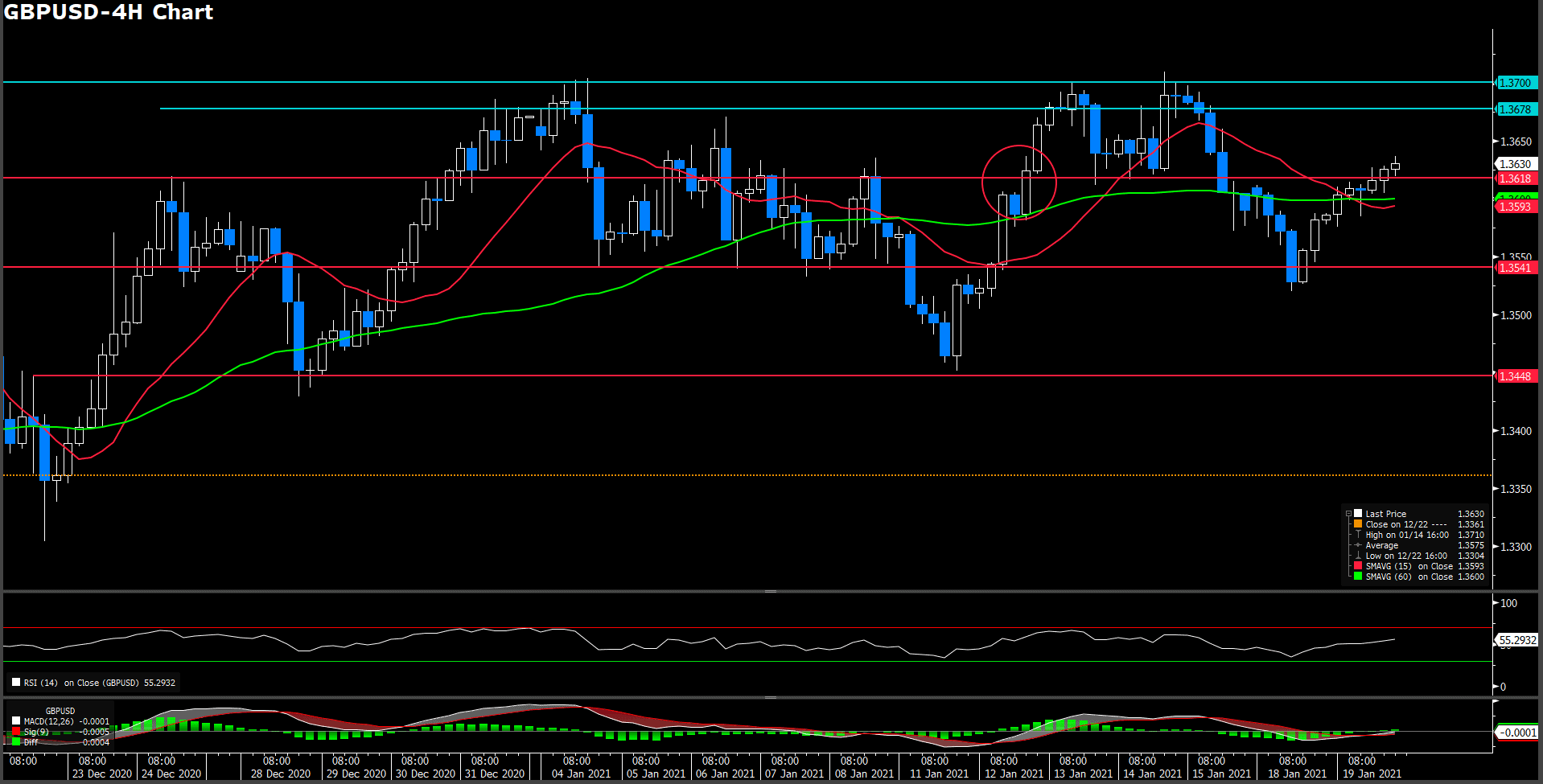Click the '11 Jan 2021' date label

click(x=939, y=774)
